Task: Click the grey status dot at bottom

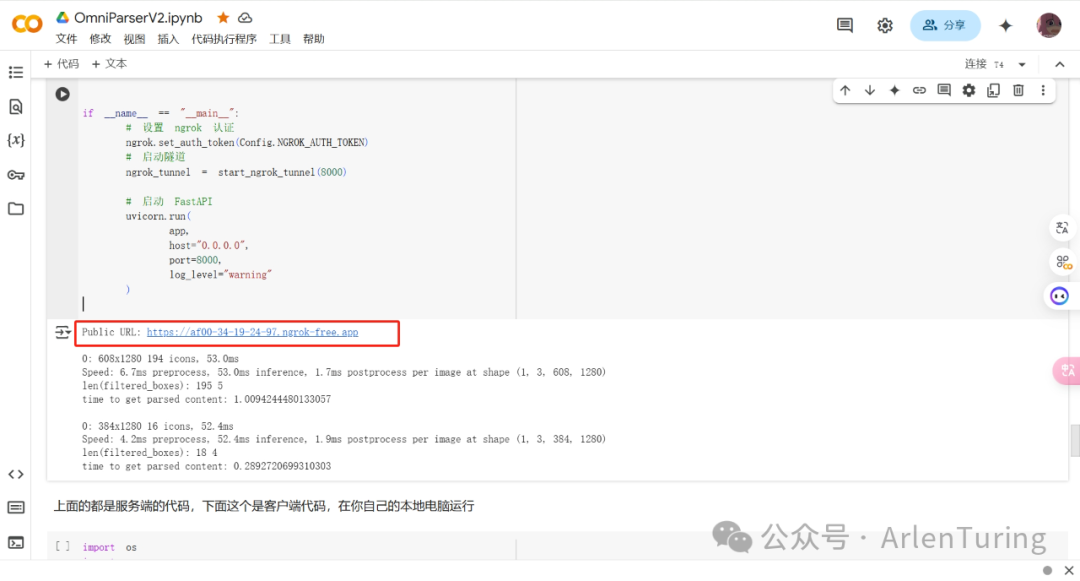Action: [1048, 571]
